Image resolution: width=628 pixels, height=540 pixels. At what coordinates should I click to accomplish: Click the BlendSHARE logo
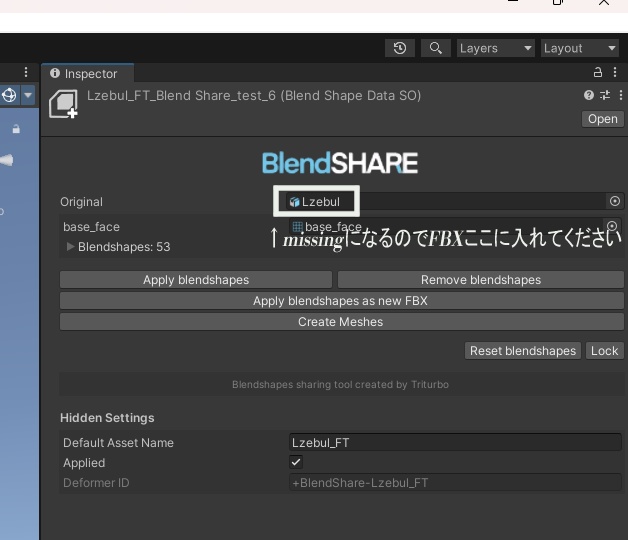[340, 163]
